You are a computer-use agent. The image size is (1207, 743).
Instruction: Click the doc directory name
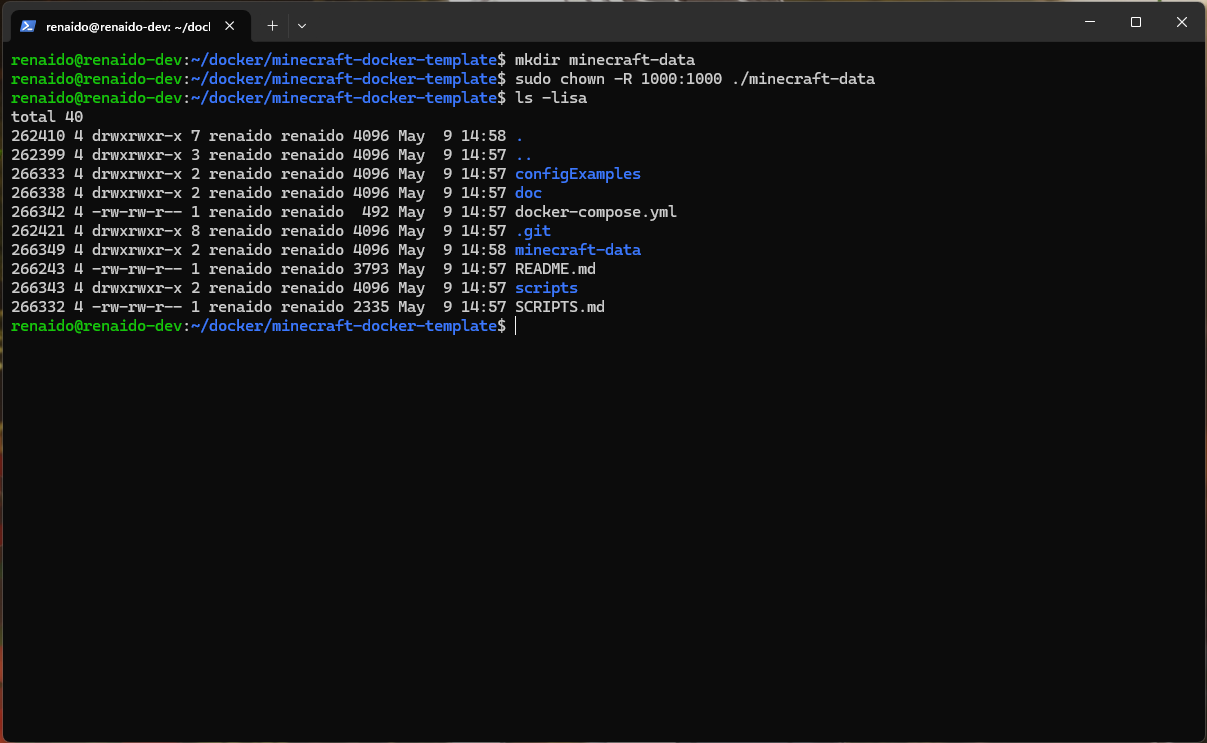(528, 193)
